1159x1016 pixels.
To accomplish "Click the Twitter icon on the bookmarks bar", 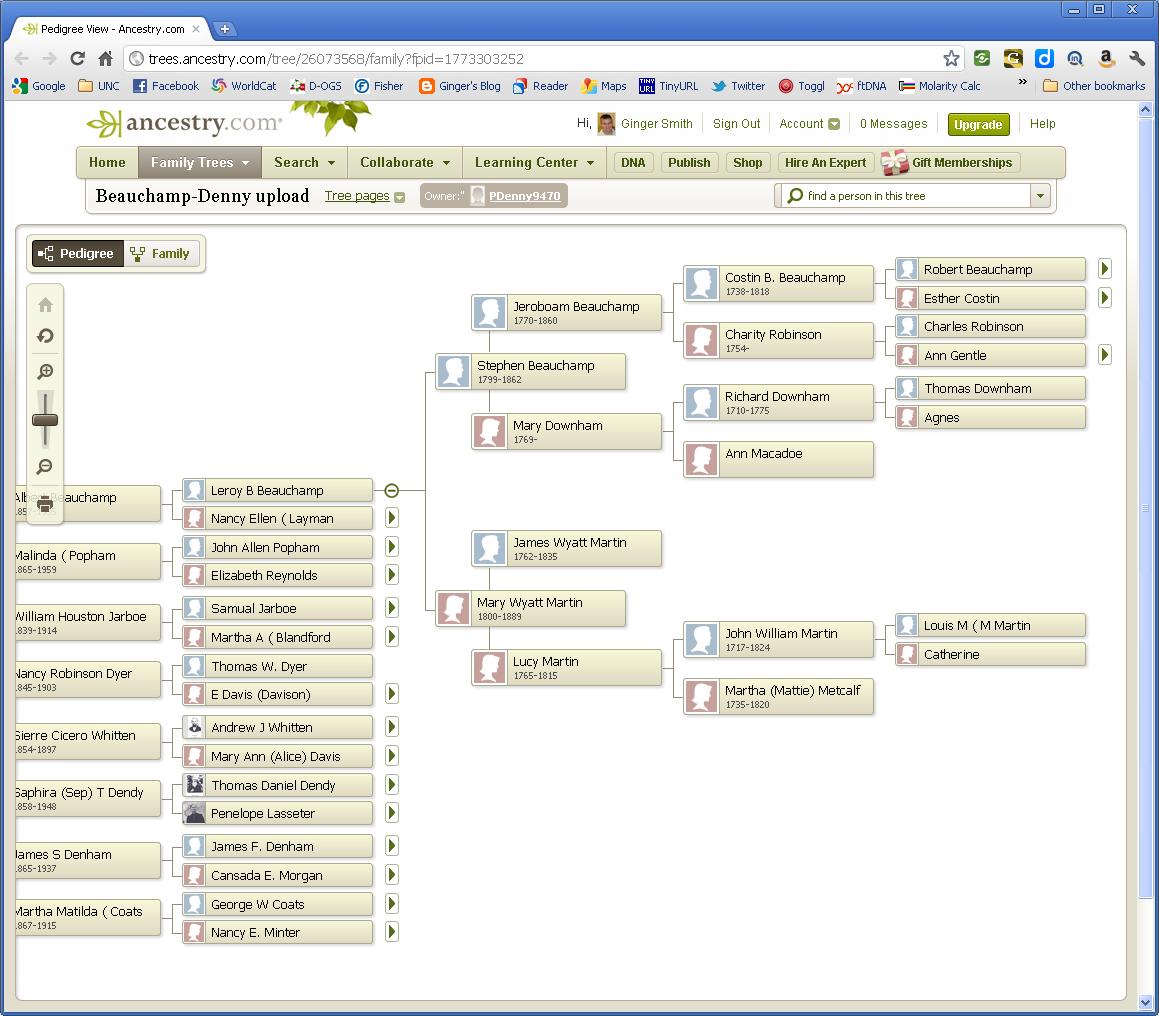I will [719, 86].
